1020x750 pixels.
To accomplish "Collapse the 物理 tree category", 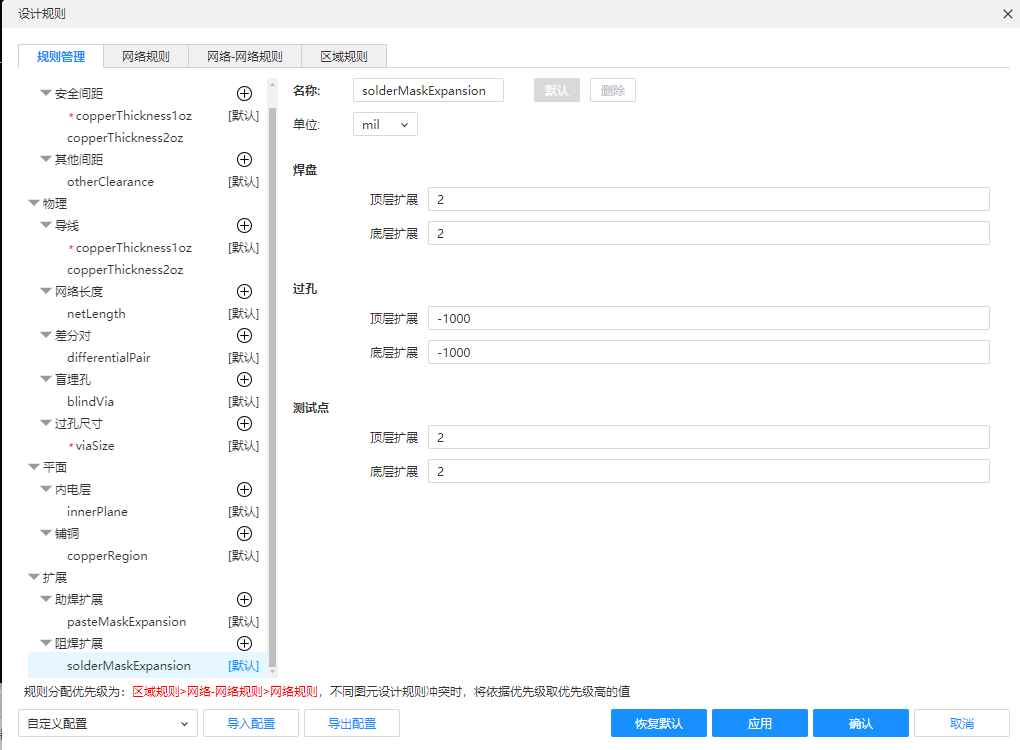I will [34, 203].
